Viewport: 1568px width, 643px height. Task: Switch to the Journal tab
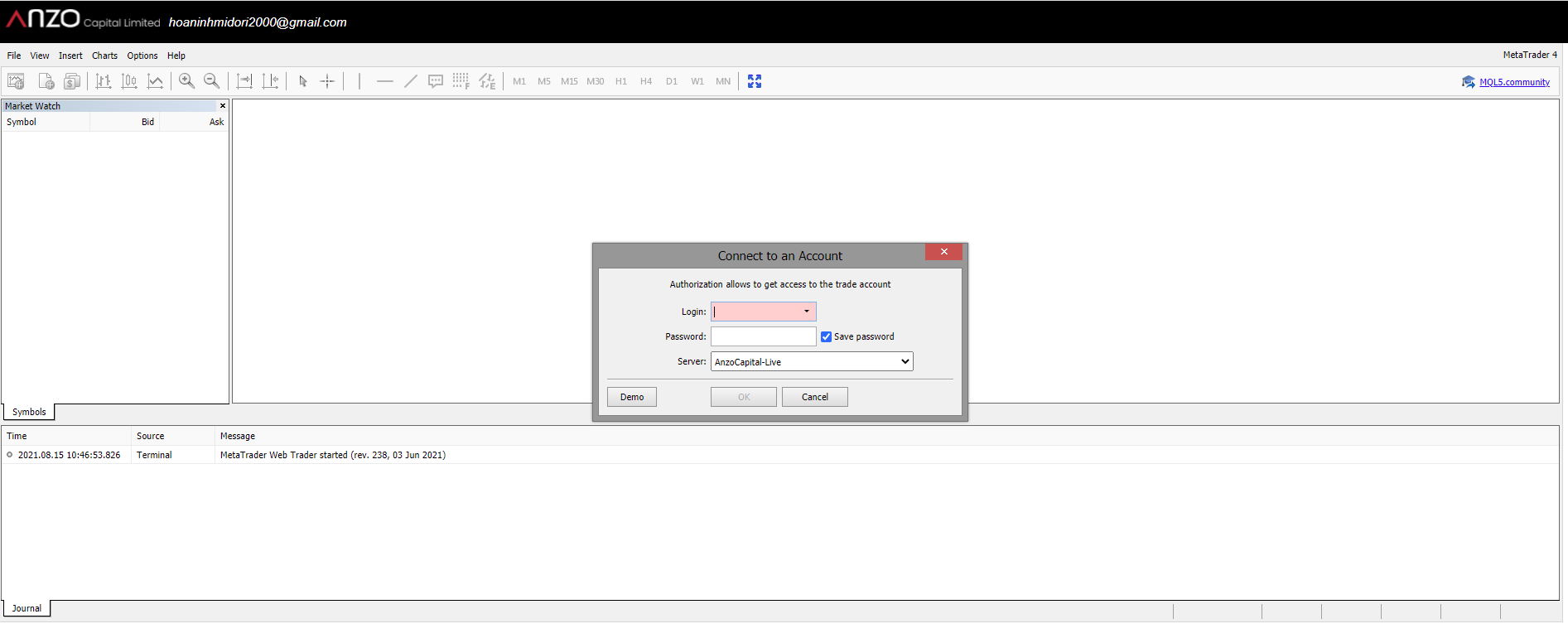(27, 608)
